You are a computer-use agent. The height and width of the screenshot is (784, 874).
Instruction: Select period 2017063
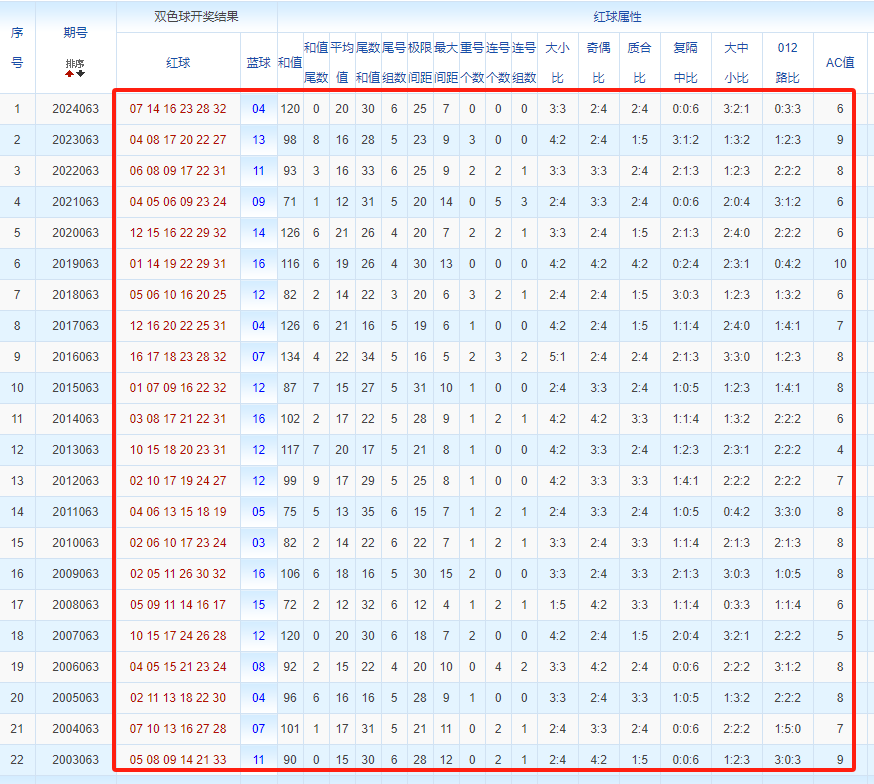(x=75, y=326)
